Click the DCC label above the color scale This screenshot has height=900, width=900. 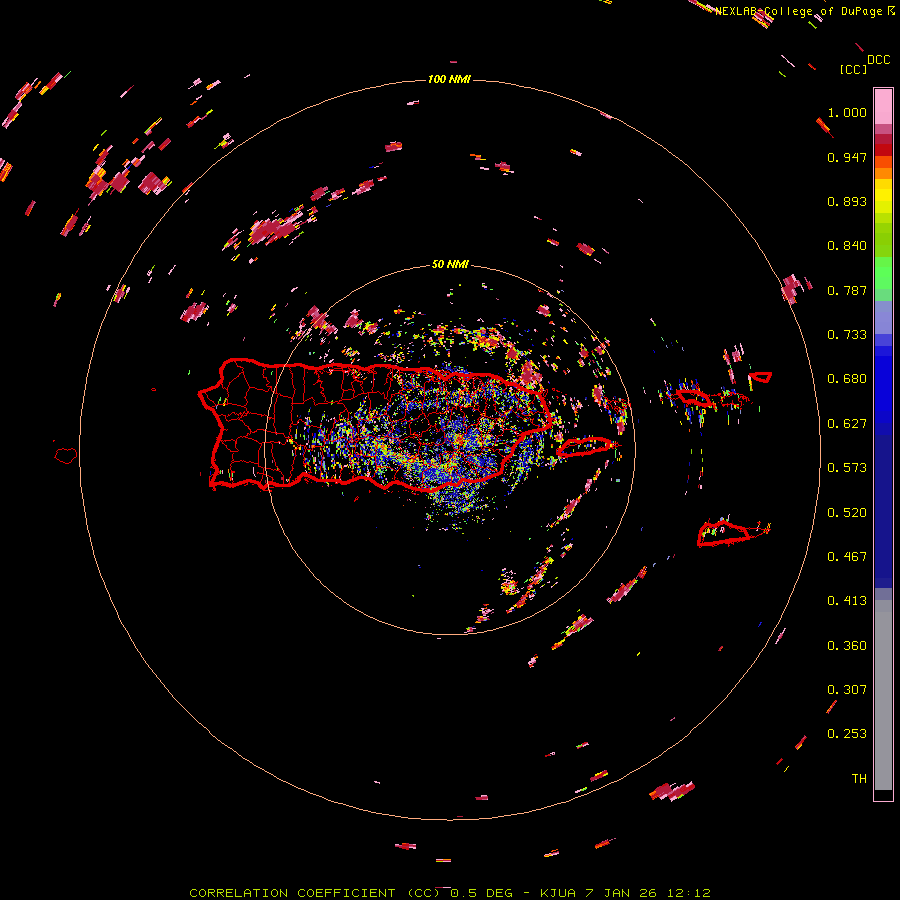pyautogui.click(x=879, y=60)
